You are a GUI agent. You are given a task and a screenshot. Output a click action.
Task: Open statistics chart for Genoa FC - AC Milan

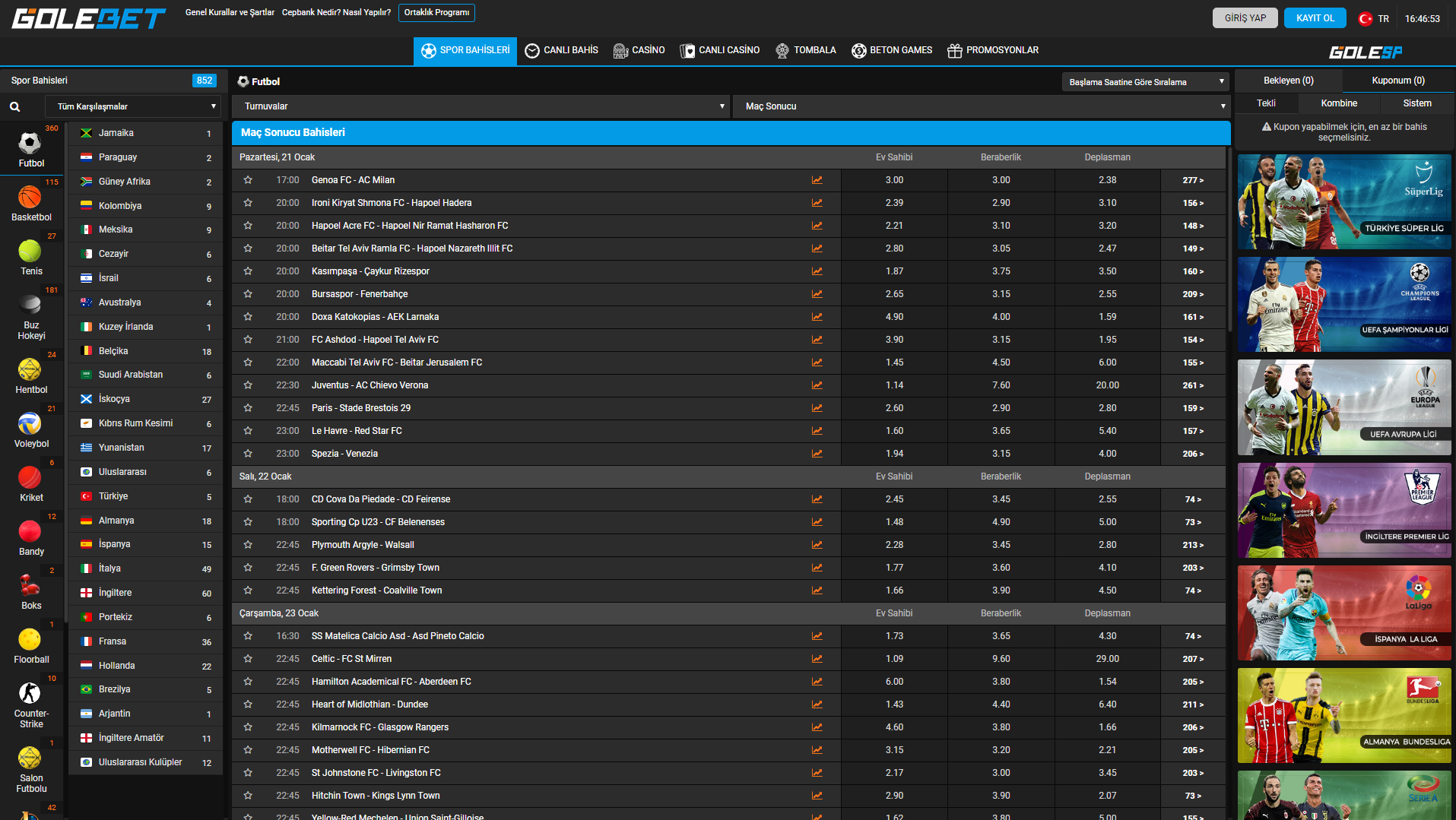(817, 180)
